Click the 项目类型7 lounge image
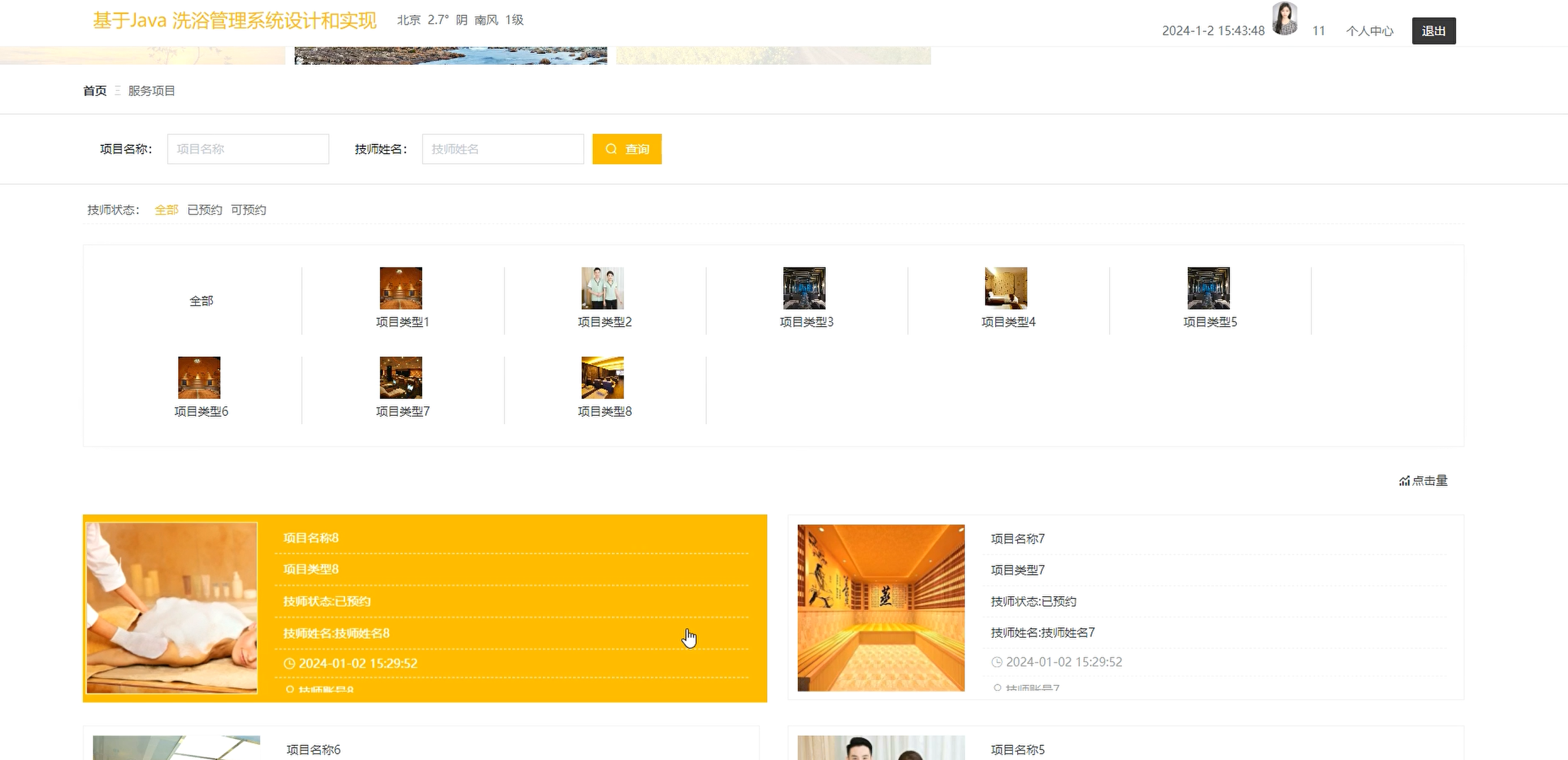The image size is (1568, 760). tap(401, 377)
